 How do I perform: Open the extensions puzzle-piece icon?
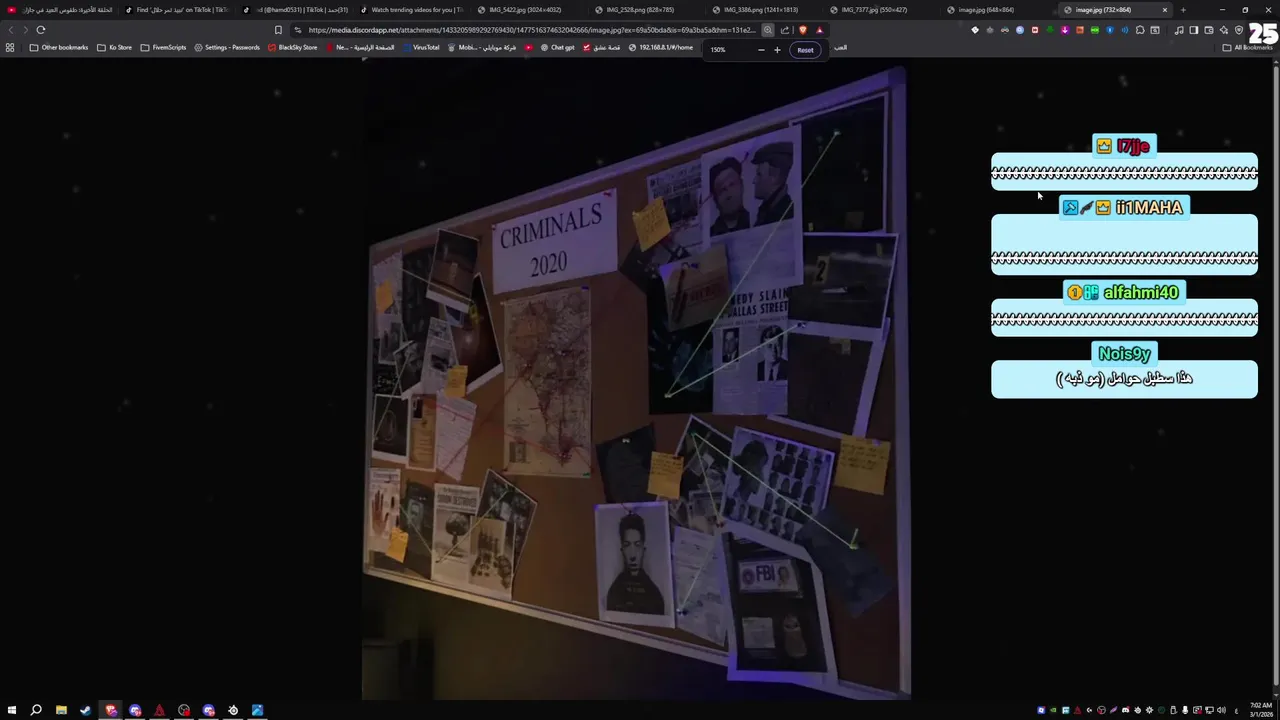(1140, 30)
